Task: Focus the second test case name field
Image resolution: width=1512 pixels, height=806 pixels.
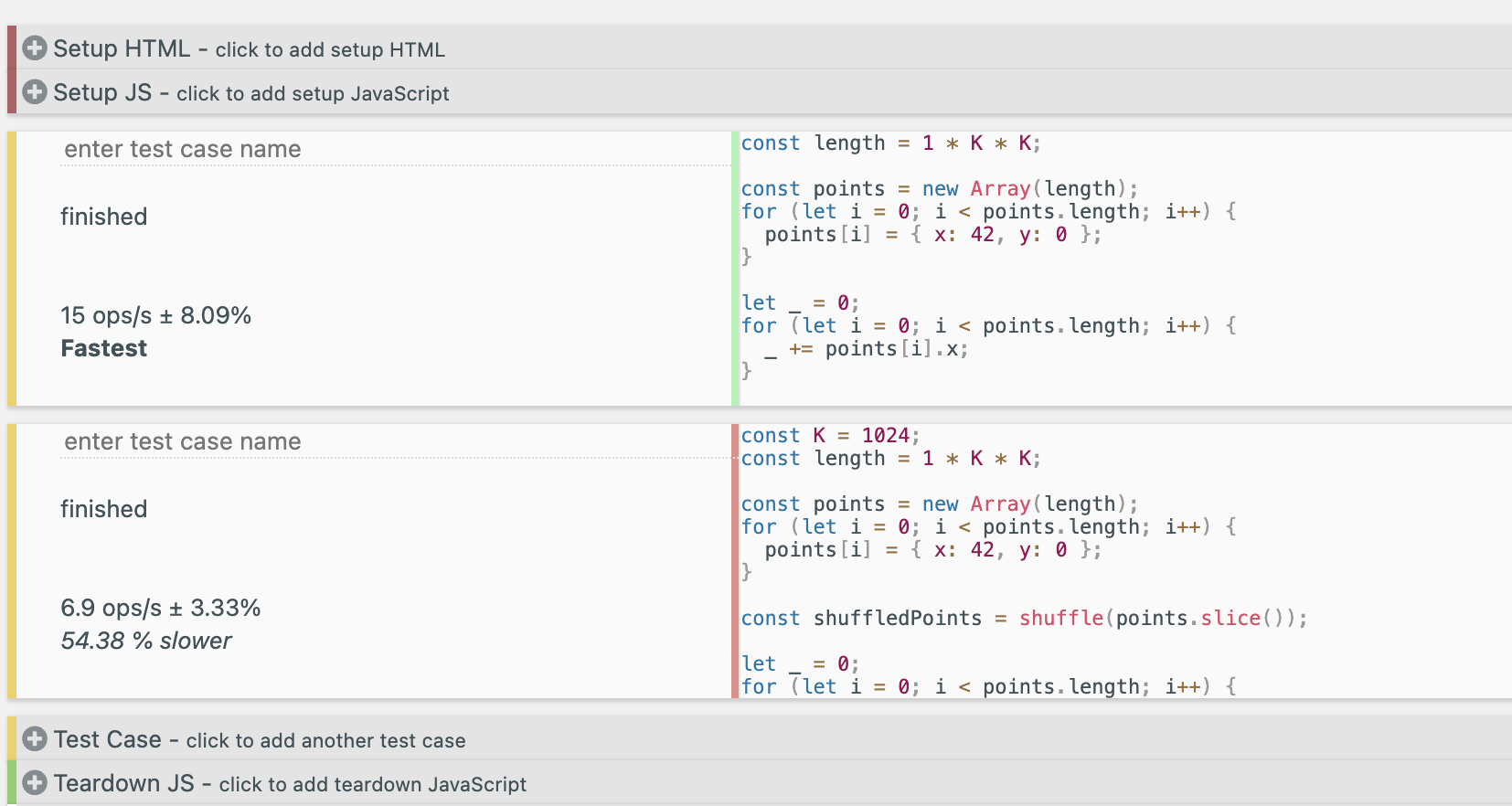Action: [x=394, y=441]
